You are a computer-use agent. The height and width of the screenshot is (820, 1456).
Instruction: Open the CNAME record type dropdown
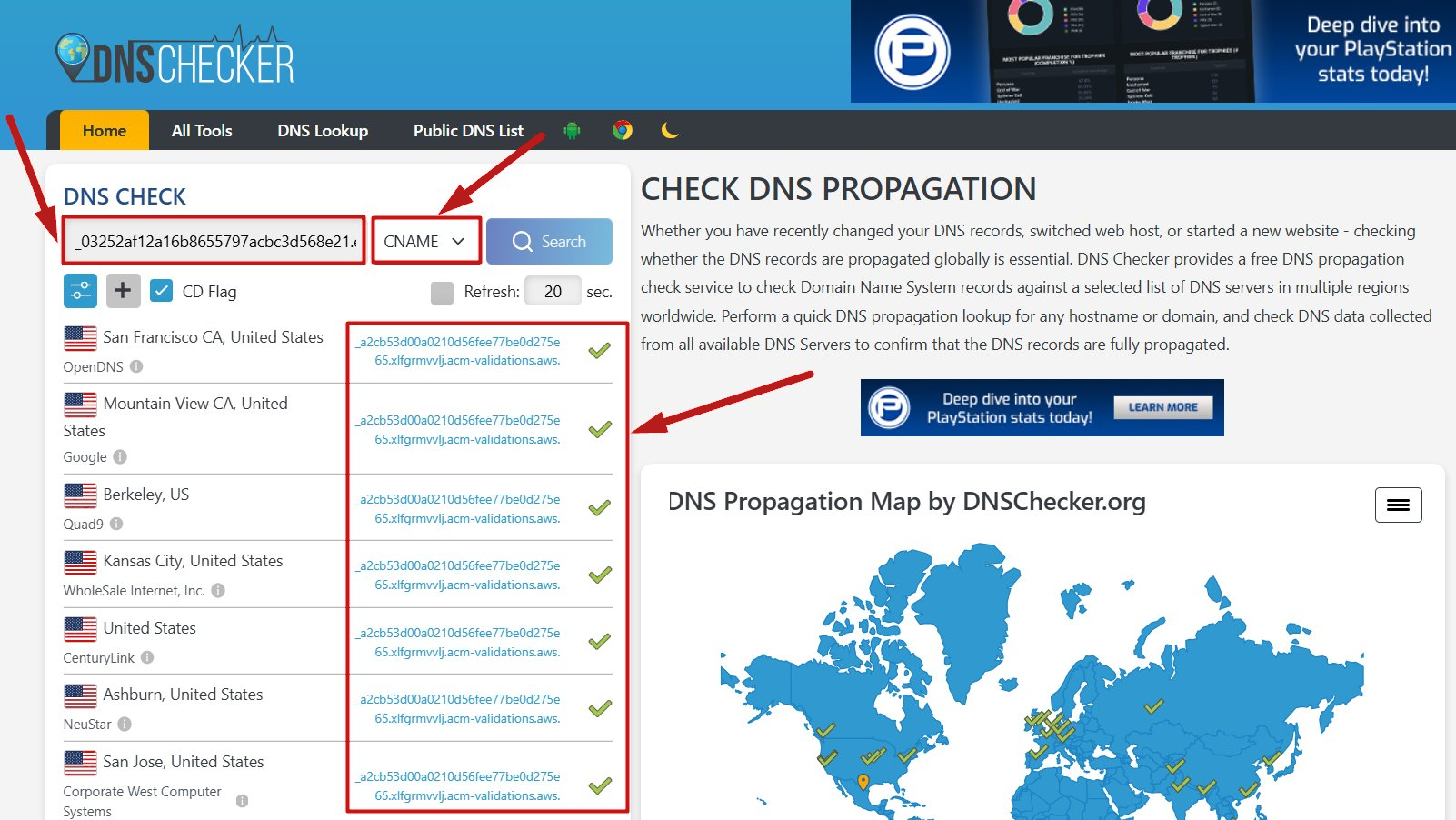tap(425, 241)
